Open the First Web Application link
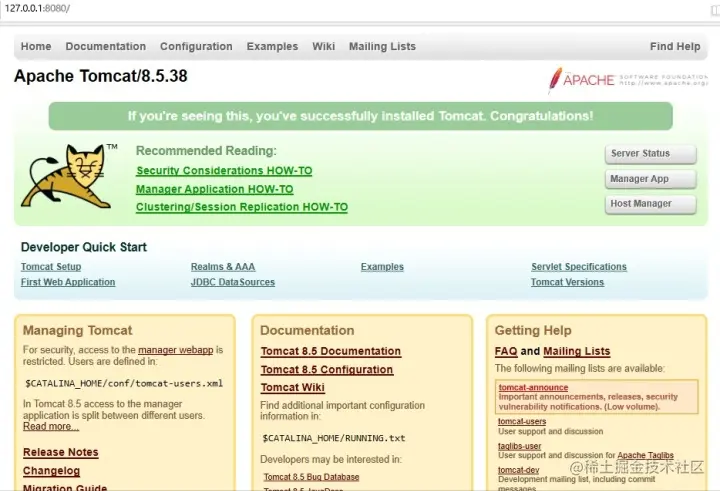Viewport: 720px width, 491px height. click(x=68, y=282)
